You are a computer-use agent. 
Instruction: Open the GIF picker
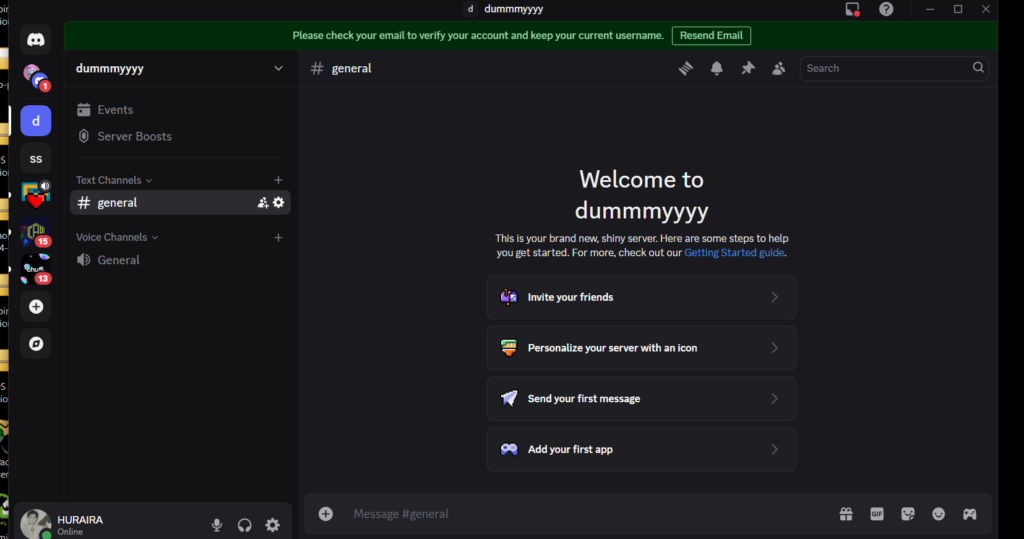pyautogui.click(x=877, y=514)
